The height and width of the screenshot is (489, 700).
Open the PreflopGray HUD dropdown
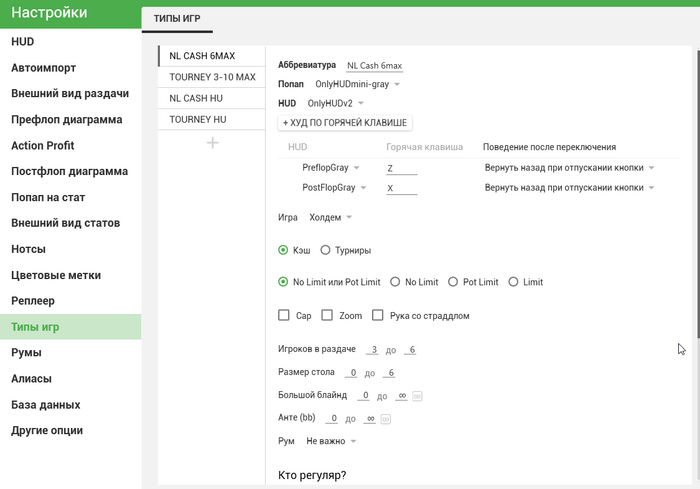point(330,168)
